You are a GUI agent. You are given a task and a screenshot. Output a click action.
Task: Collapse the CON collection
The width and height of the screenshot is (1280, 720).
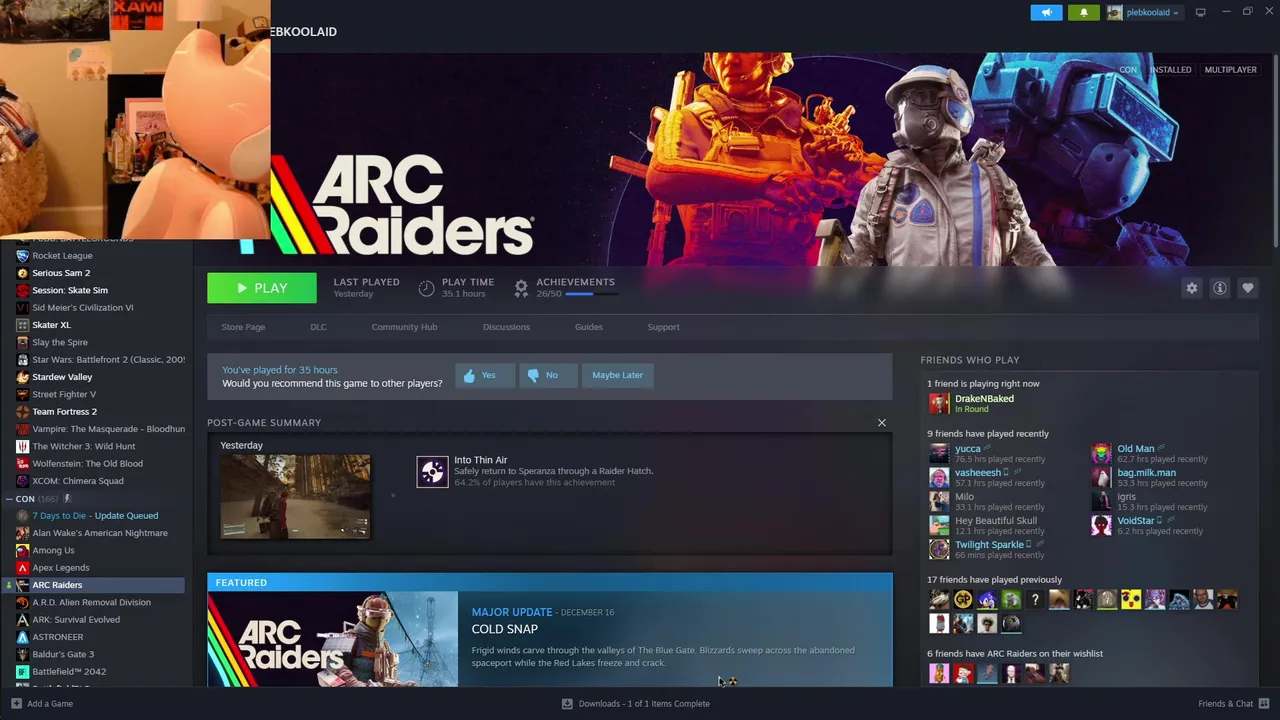pos(9,498)
